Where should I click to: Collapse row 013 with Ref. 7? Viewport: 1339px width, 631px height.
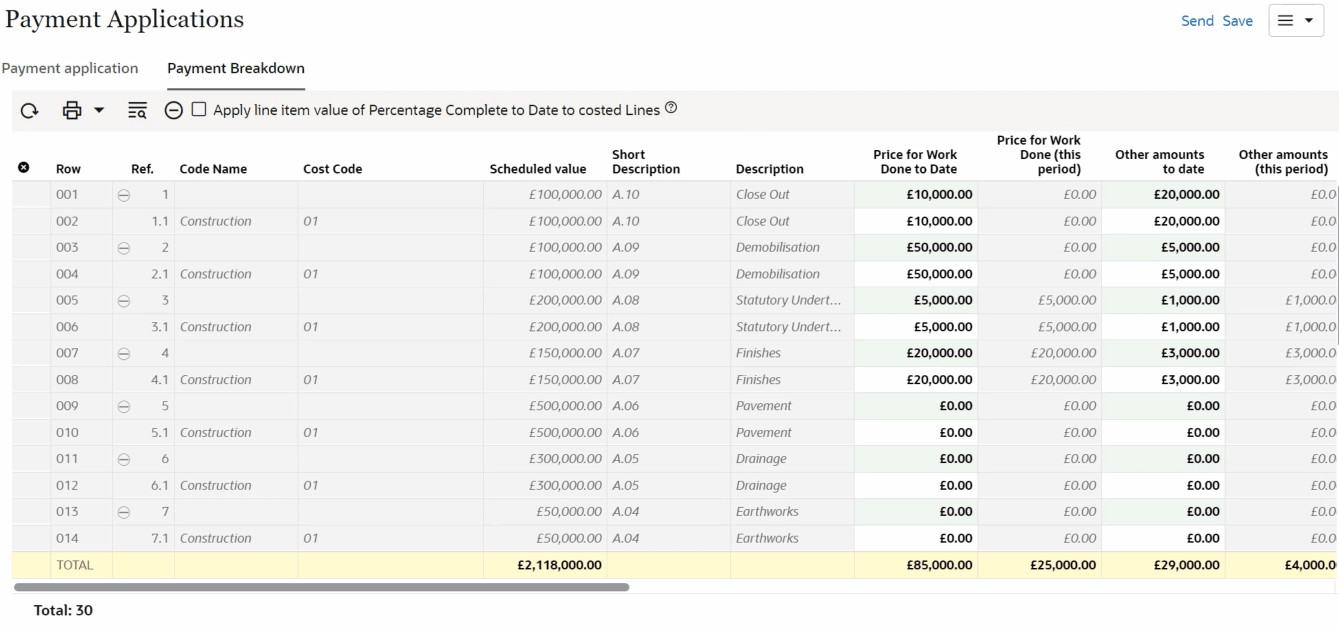coord(124,512)
